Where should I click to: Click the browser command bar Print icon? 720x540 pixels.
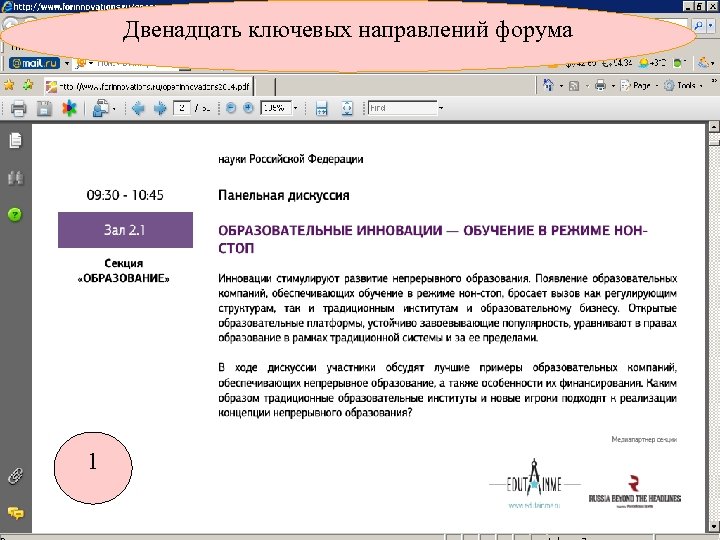coord(600,85)
